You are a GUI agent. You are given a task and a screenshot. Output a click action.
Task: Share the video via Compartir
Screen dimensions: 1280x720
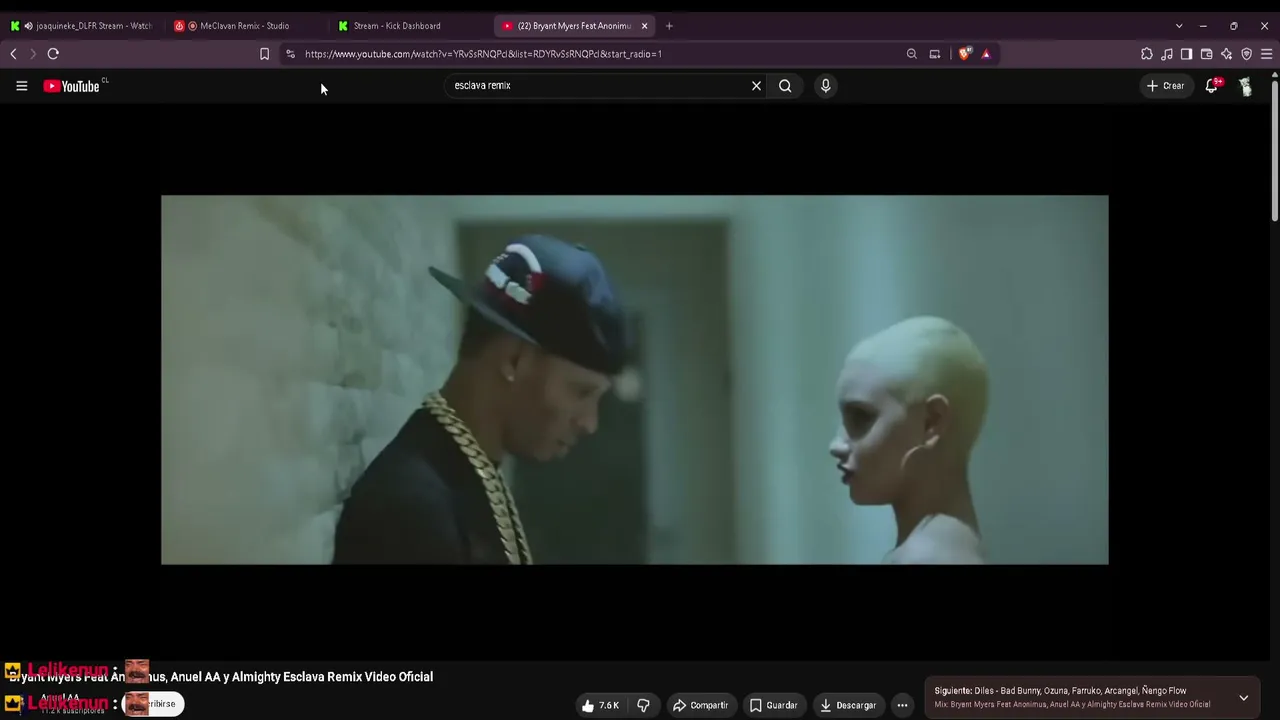[700, 705]
